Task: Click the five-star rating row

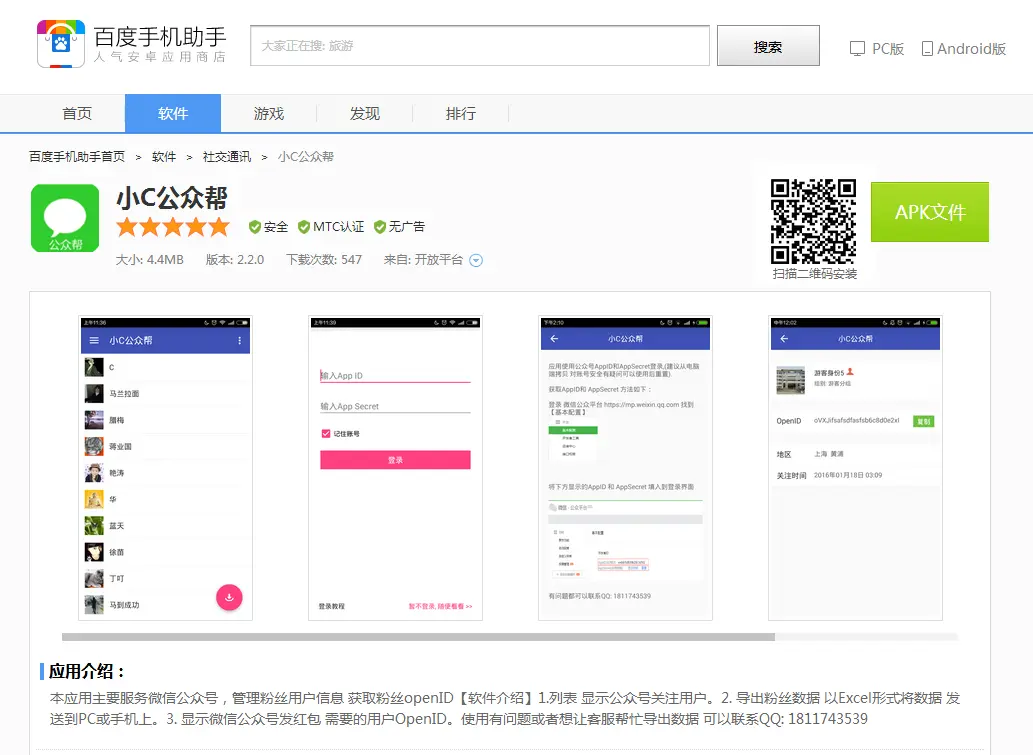Action: pos(173,227)
